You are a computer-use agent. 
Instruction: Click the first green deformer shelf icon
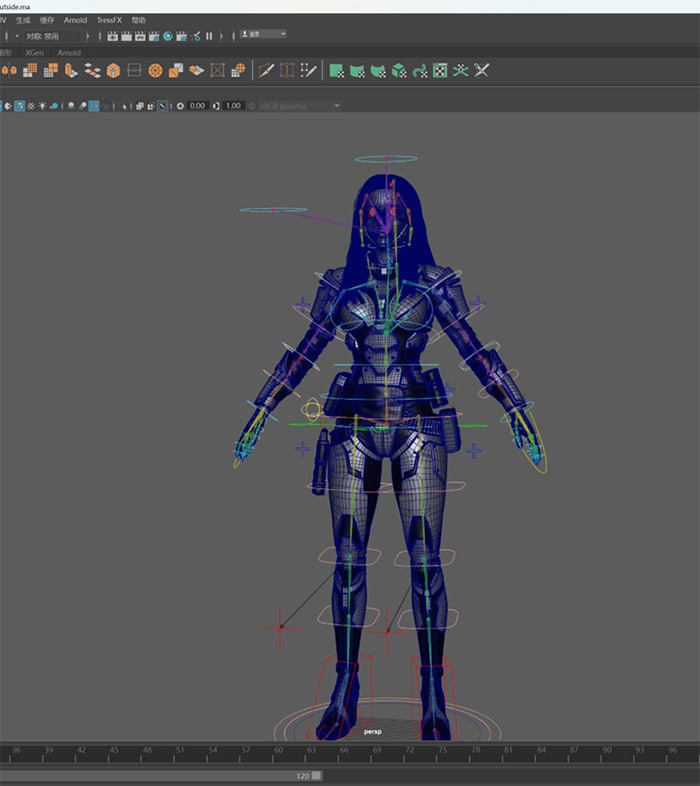[337, 70]
